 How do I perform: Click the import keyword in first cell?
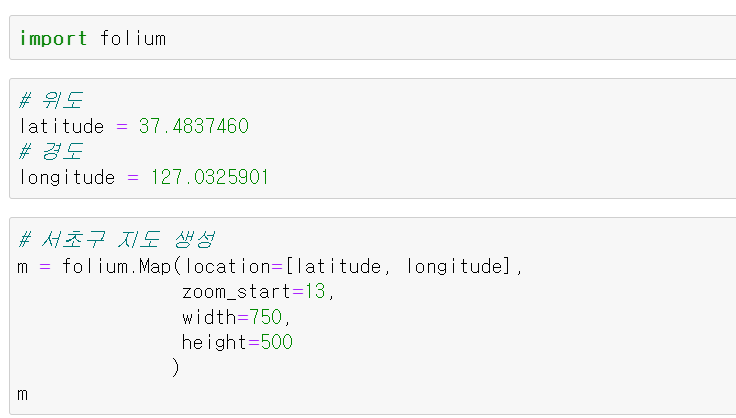(54, 39)
